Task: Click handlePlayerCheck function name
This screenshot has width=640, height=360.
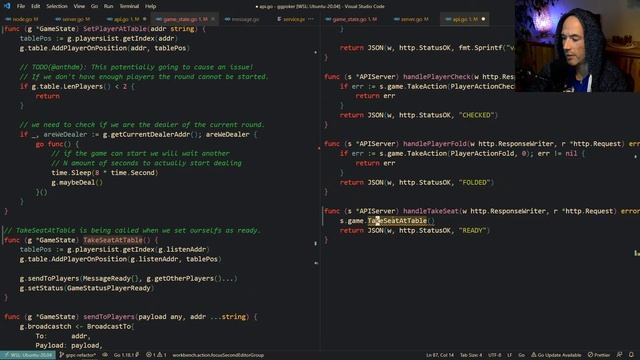Action: 437,77
